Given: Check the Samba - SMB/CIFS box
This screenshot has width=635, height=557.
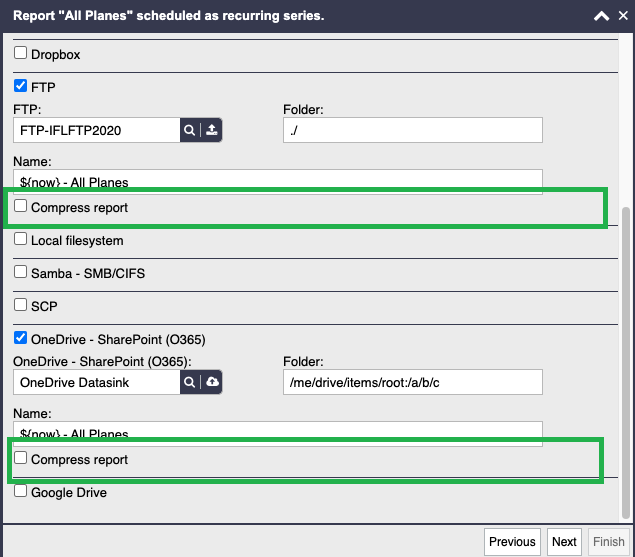Looking at the screenshot, I should [x=20, y=272].
